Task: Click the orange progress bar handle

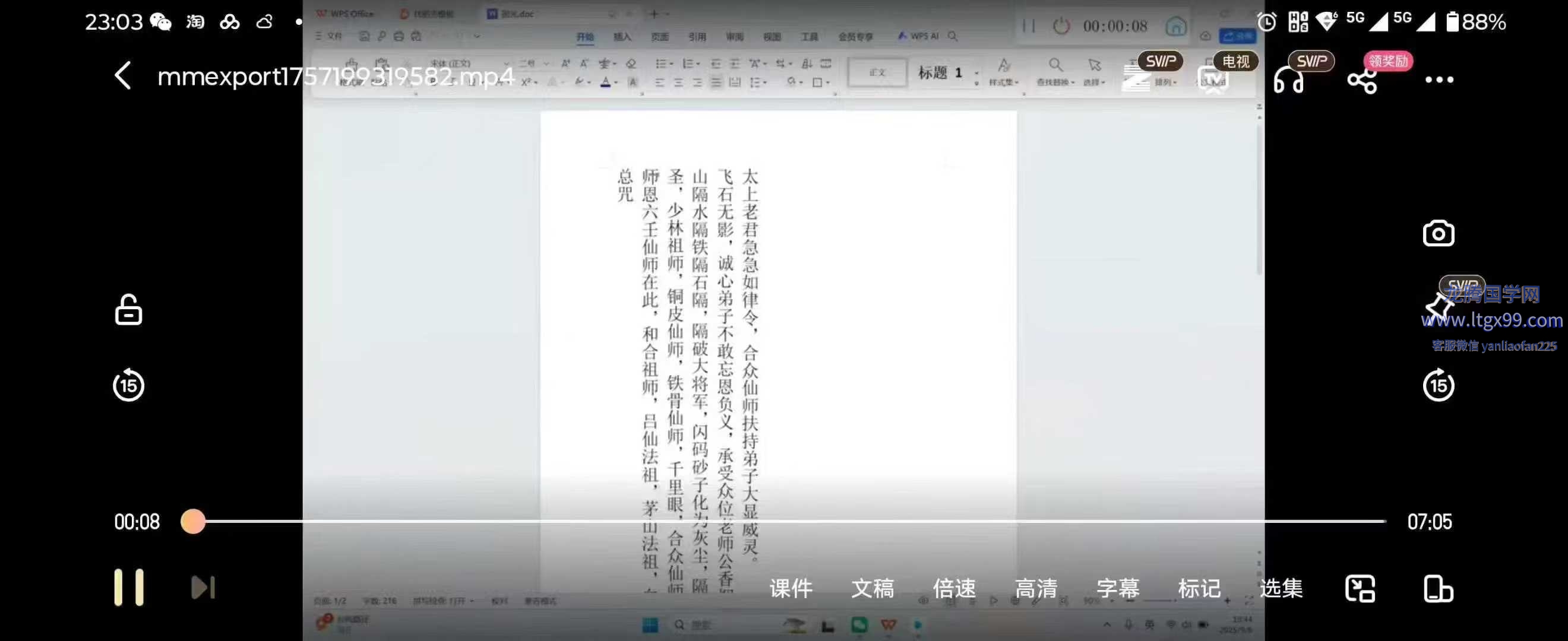Action: click(193, 521)
